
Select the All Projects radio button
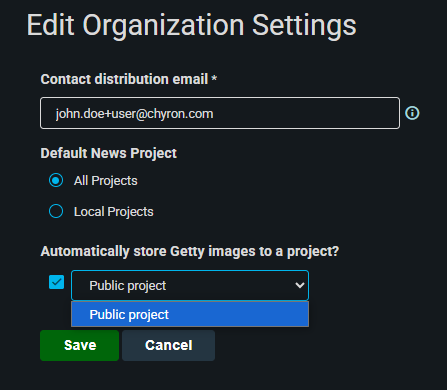click(56, 180)
